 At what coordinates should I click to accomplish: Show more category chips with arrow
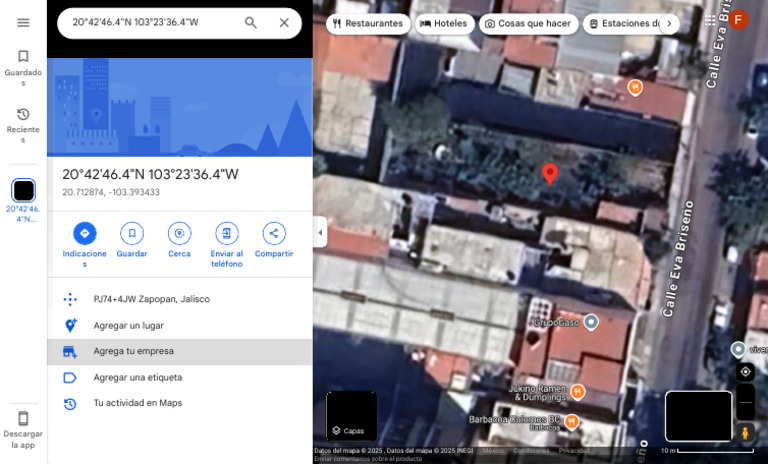[669, 24]
